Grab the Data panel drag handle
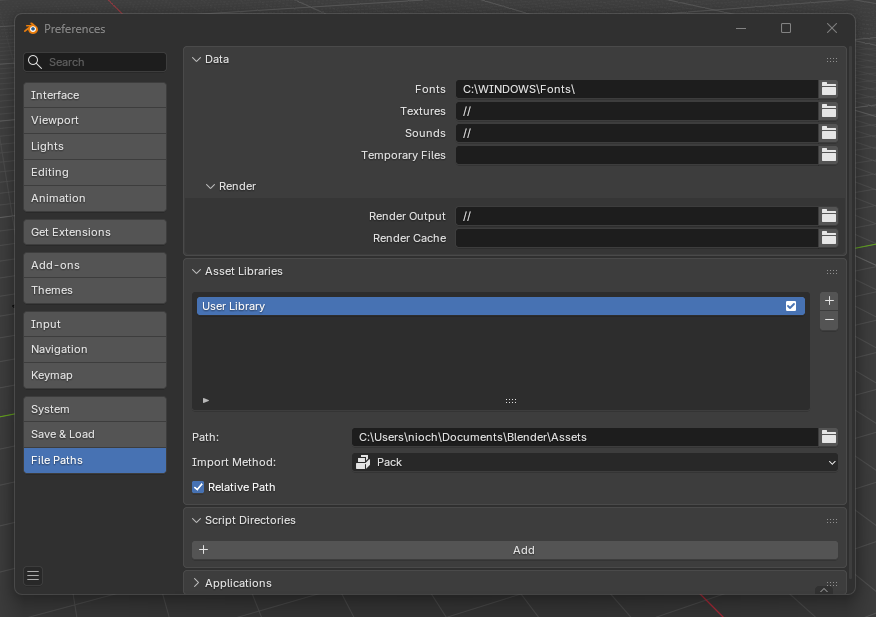This screenshot has height=617, width=876. pos(831,60)
